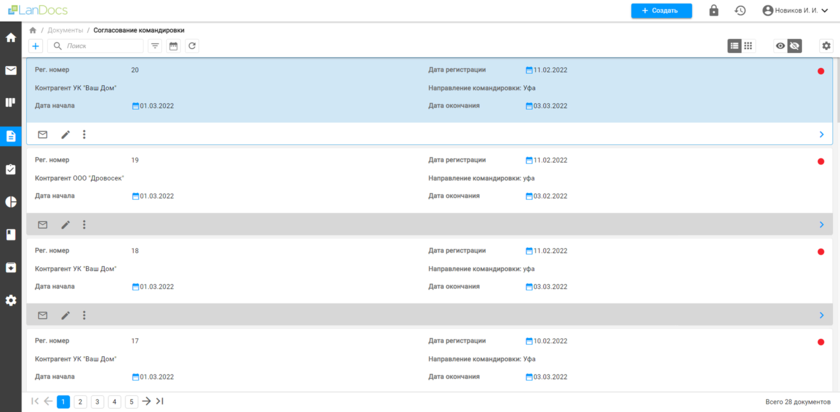The height and width of the screenshot is (412, 840).
Task: Refresh the document list
Action: [192, 46]
